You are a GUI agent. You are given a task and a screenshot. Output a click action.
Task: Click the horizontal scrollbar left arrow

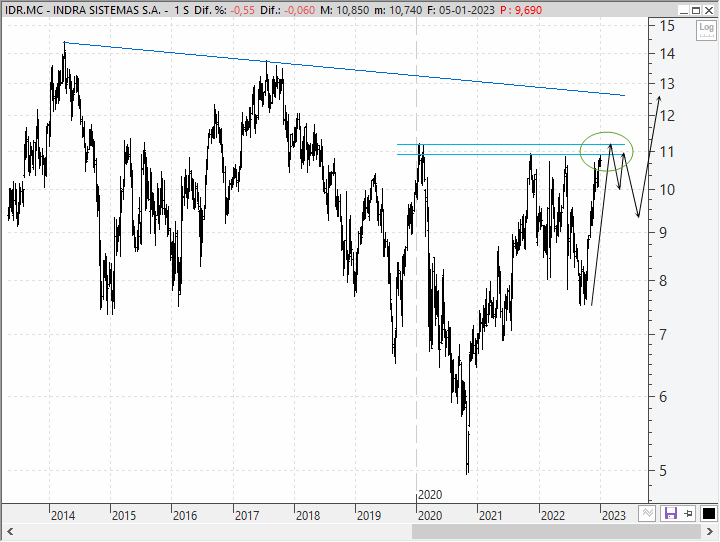(x=10, y=532)
